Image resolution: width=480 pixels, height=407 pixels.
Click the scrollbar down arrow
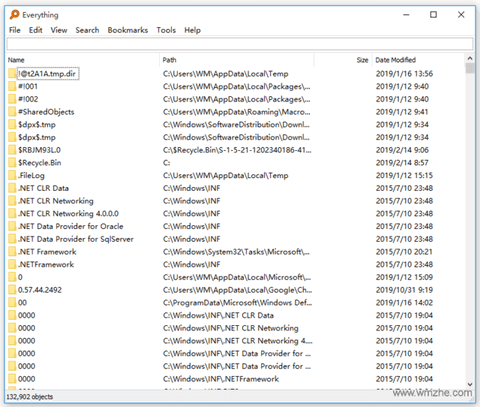470,384
